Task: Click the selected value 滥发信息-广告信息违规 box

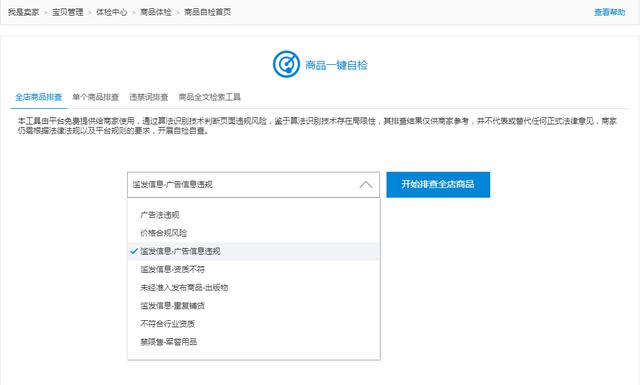Action: (x=253, y=185)
